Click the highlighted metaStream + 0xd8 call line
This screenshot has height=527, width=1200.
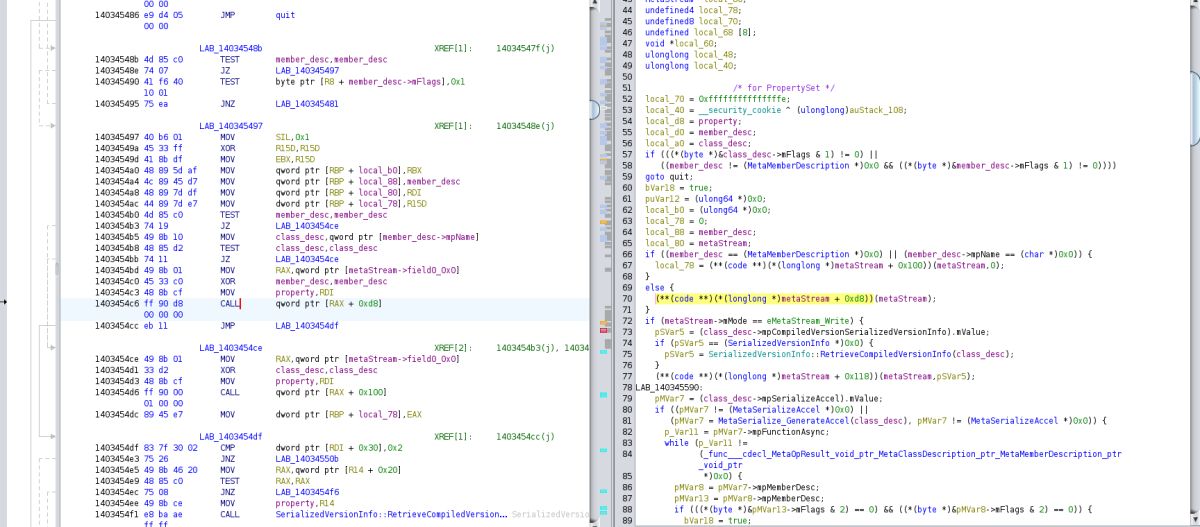(x=795, y=298)
